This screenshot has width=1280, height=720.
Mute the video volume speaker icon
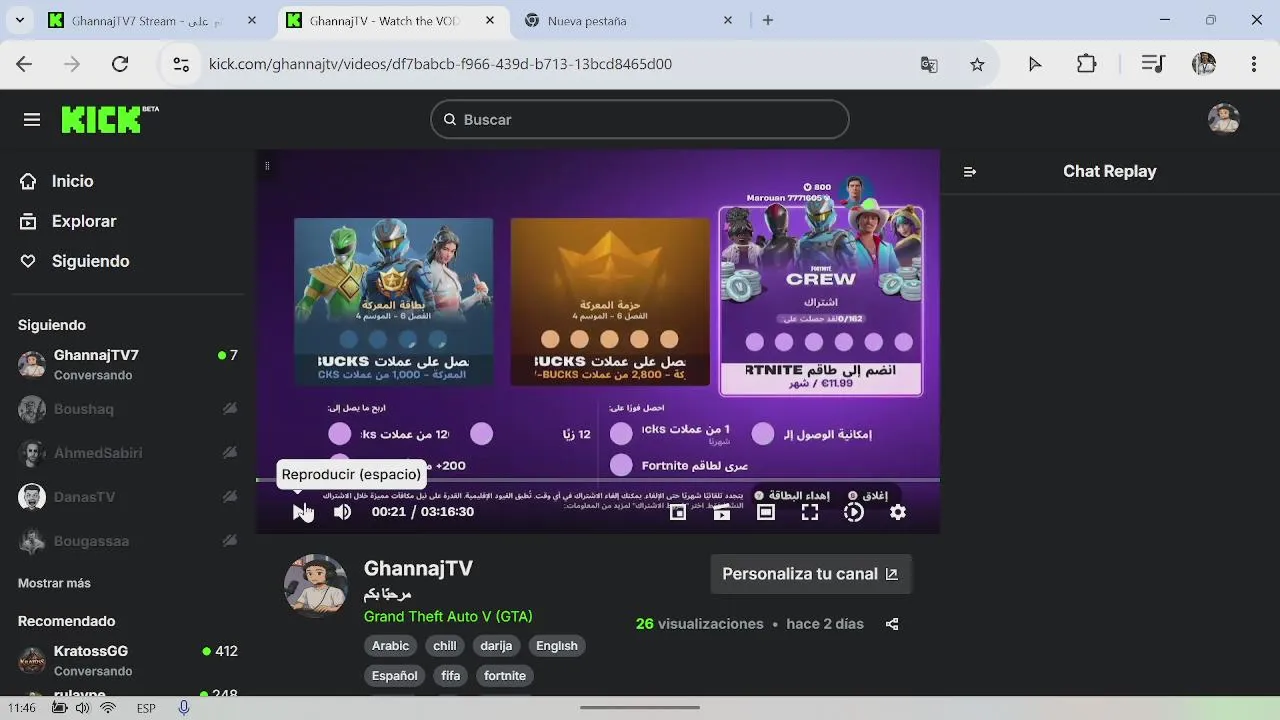pyautogui.click(x=342, y=512)
